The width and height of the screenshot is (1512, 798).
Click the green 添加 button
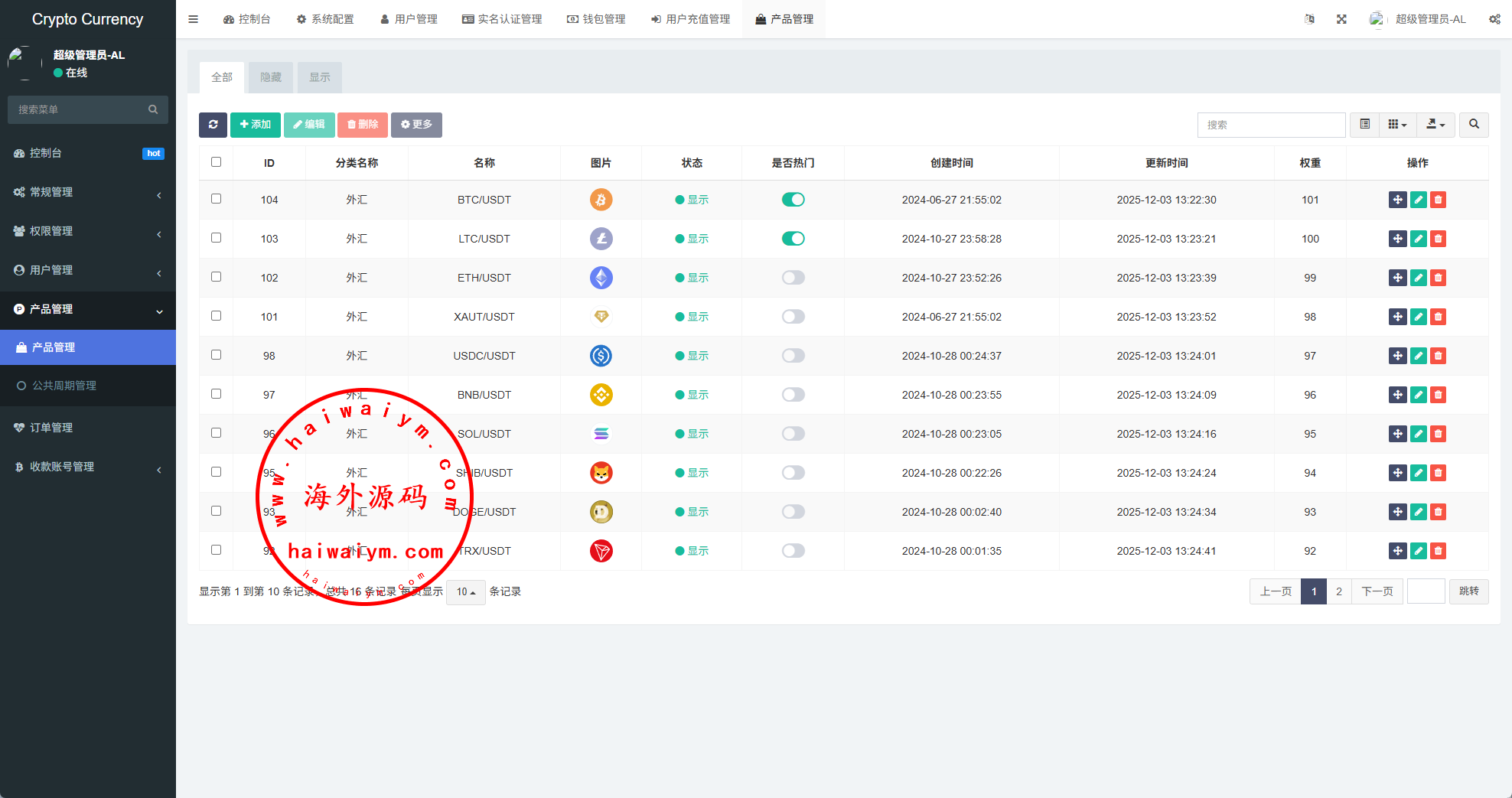tap(255, 125)
